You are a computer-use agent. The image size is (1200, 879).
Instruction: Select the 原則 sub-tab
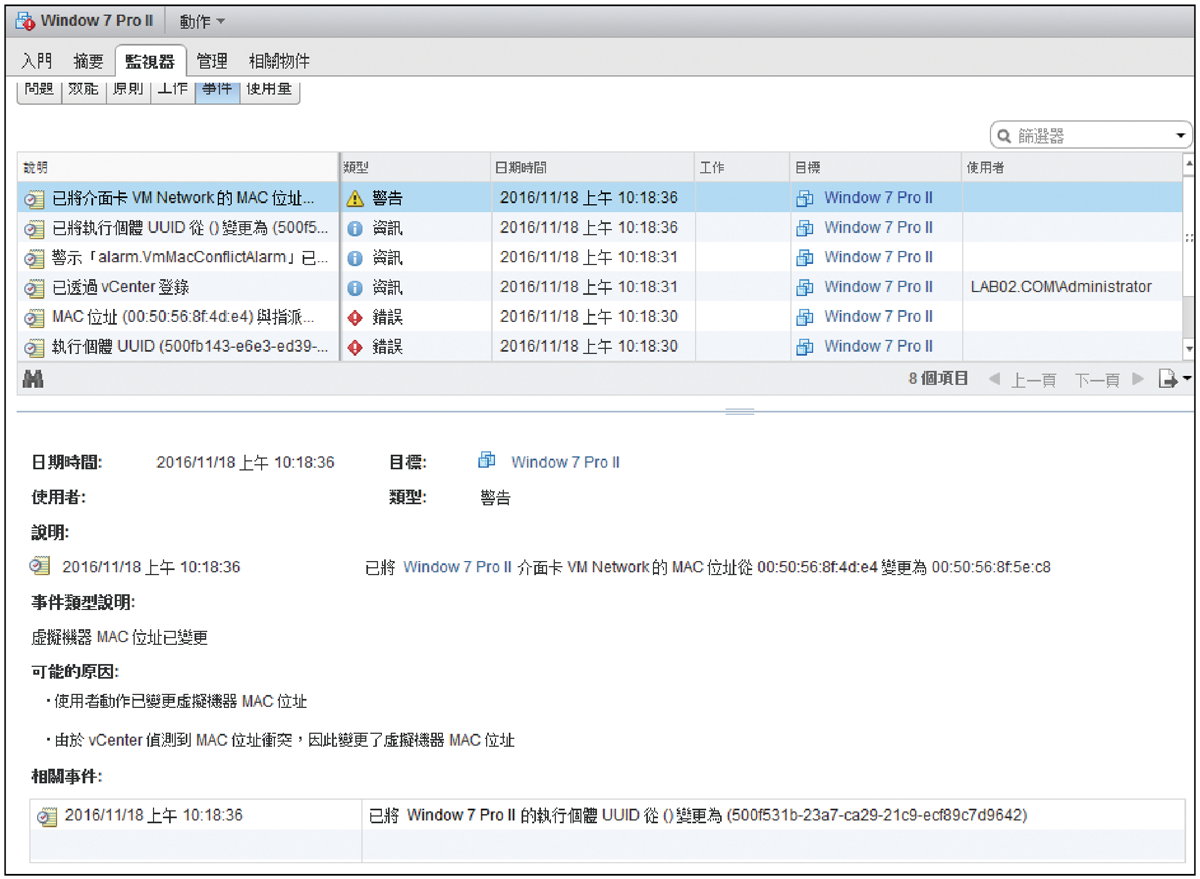(128, 90)
